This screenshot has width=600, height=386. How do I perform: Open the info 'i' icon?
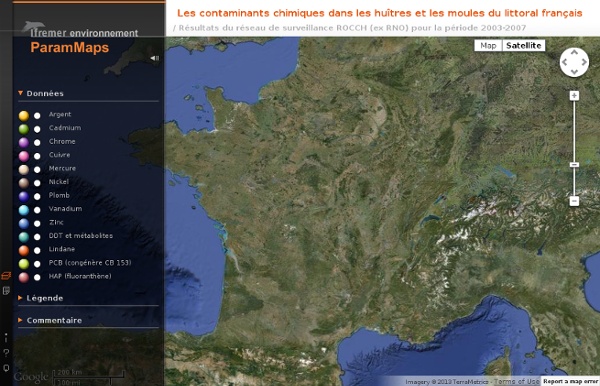pos(6,338)
